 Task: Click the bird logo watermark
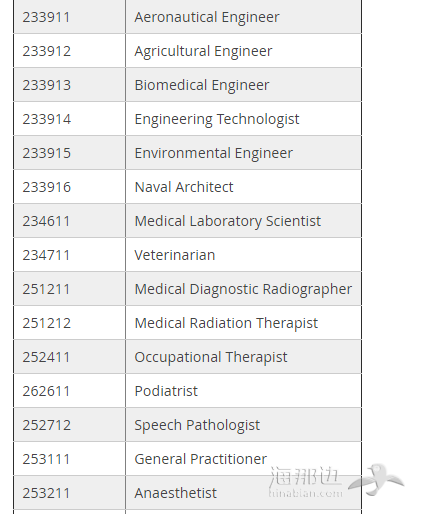[x=376, y=479]
